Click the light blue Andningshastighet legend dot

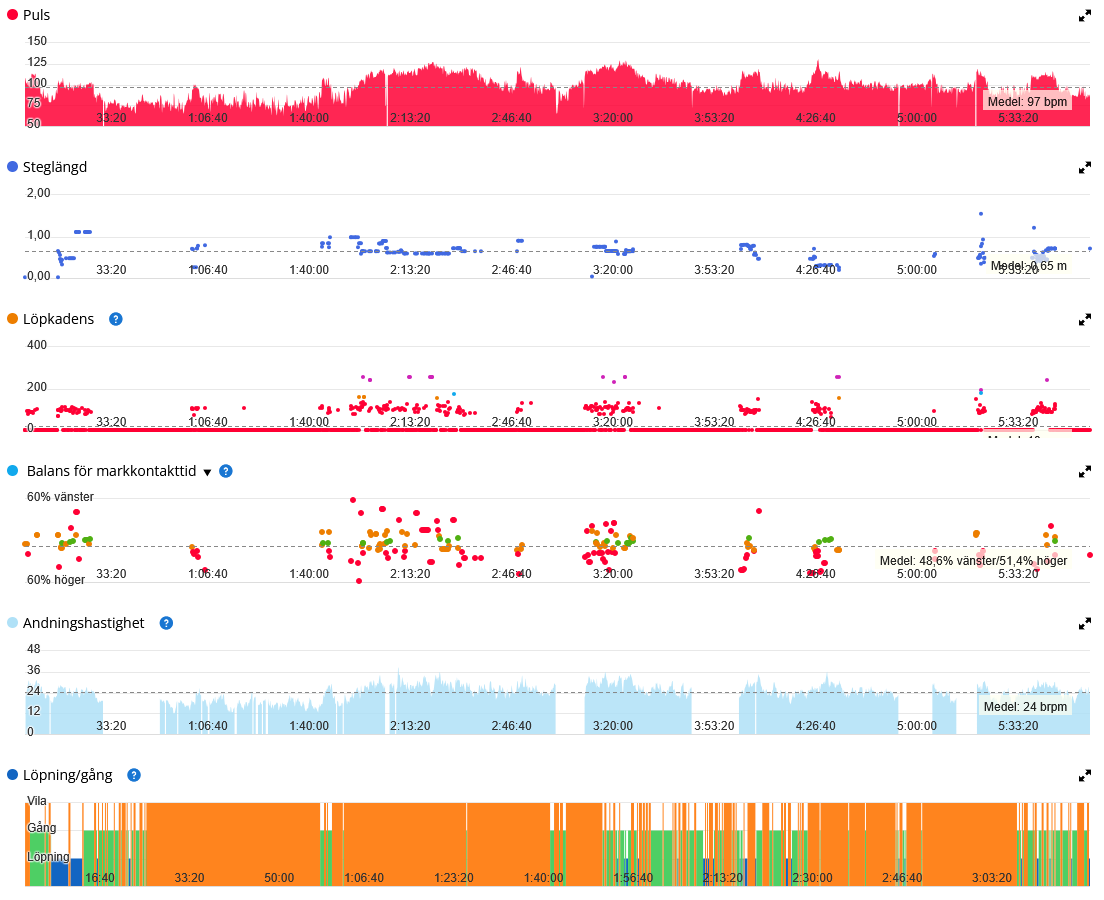tap(12, 623)
